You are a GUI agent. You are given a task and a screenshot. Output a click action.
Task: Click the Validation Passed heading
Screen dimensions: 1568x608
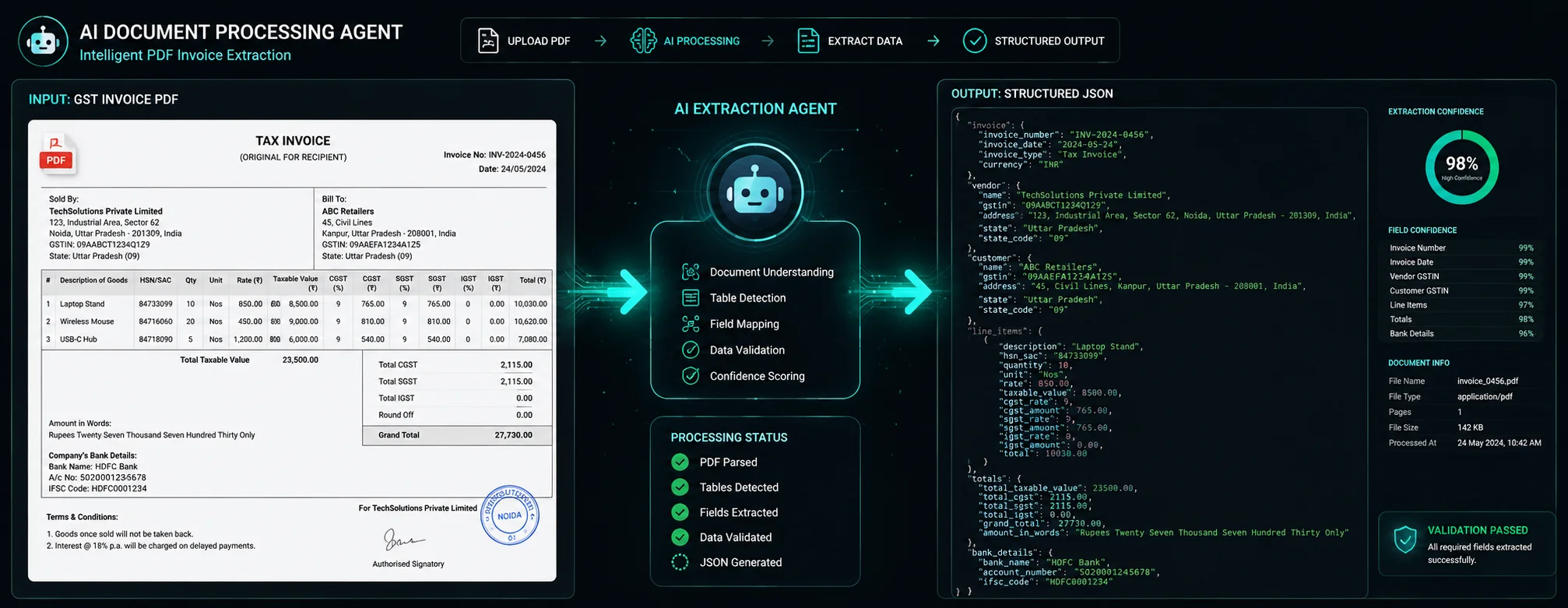coord(1478,530)
